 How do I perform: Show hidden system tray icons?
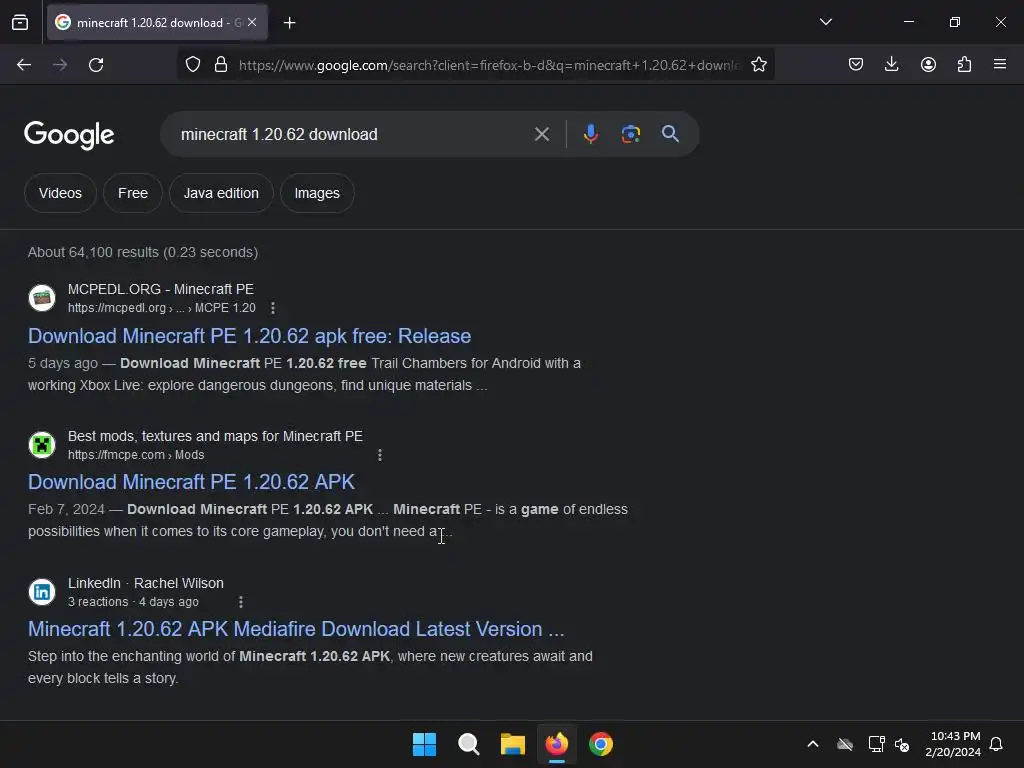point(813,744)
